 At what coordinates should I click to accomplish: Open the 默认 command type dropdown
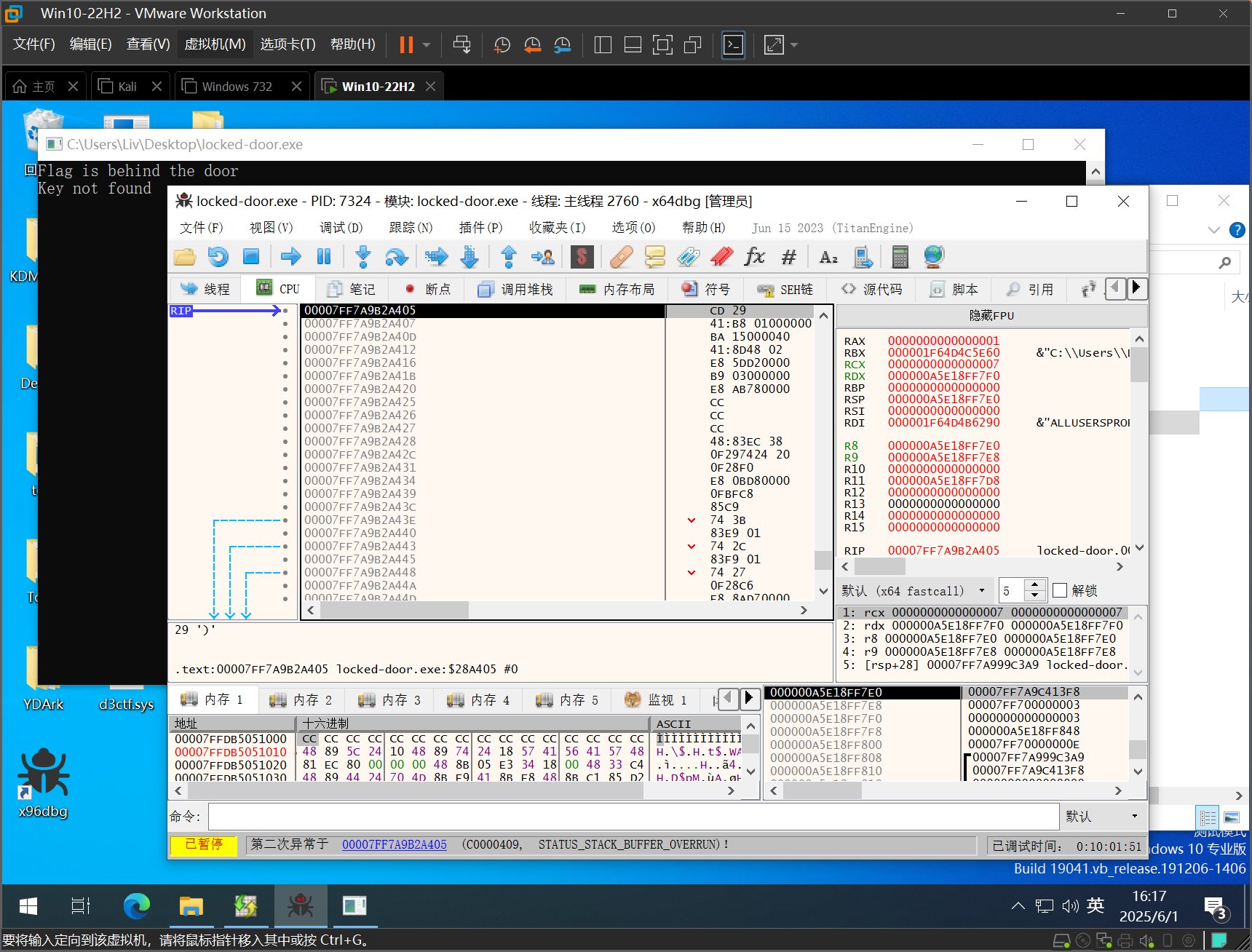(1102, 817)
